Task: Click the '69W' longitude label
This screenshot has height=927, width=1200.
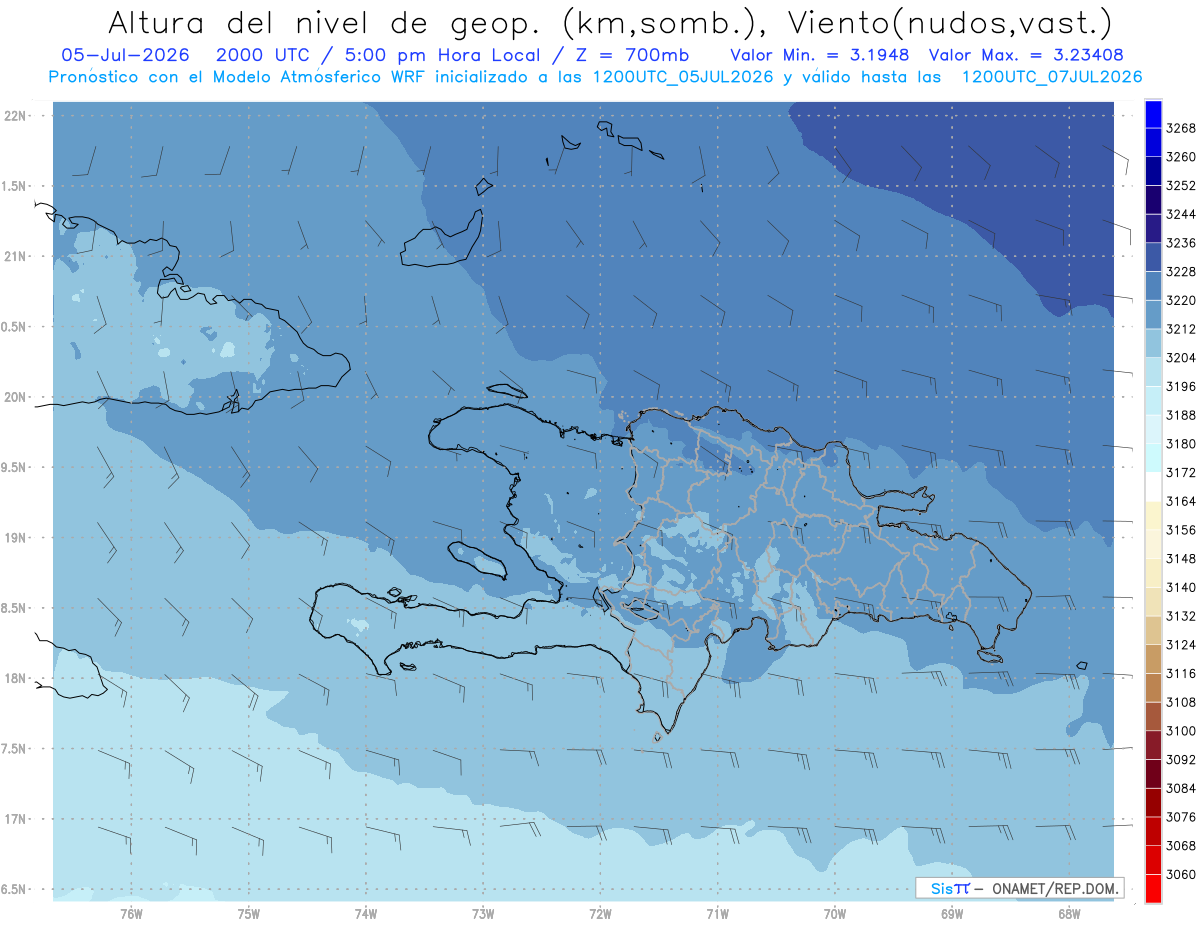Action: (x=952, y=913)
